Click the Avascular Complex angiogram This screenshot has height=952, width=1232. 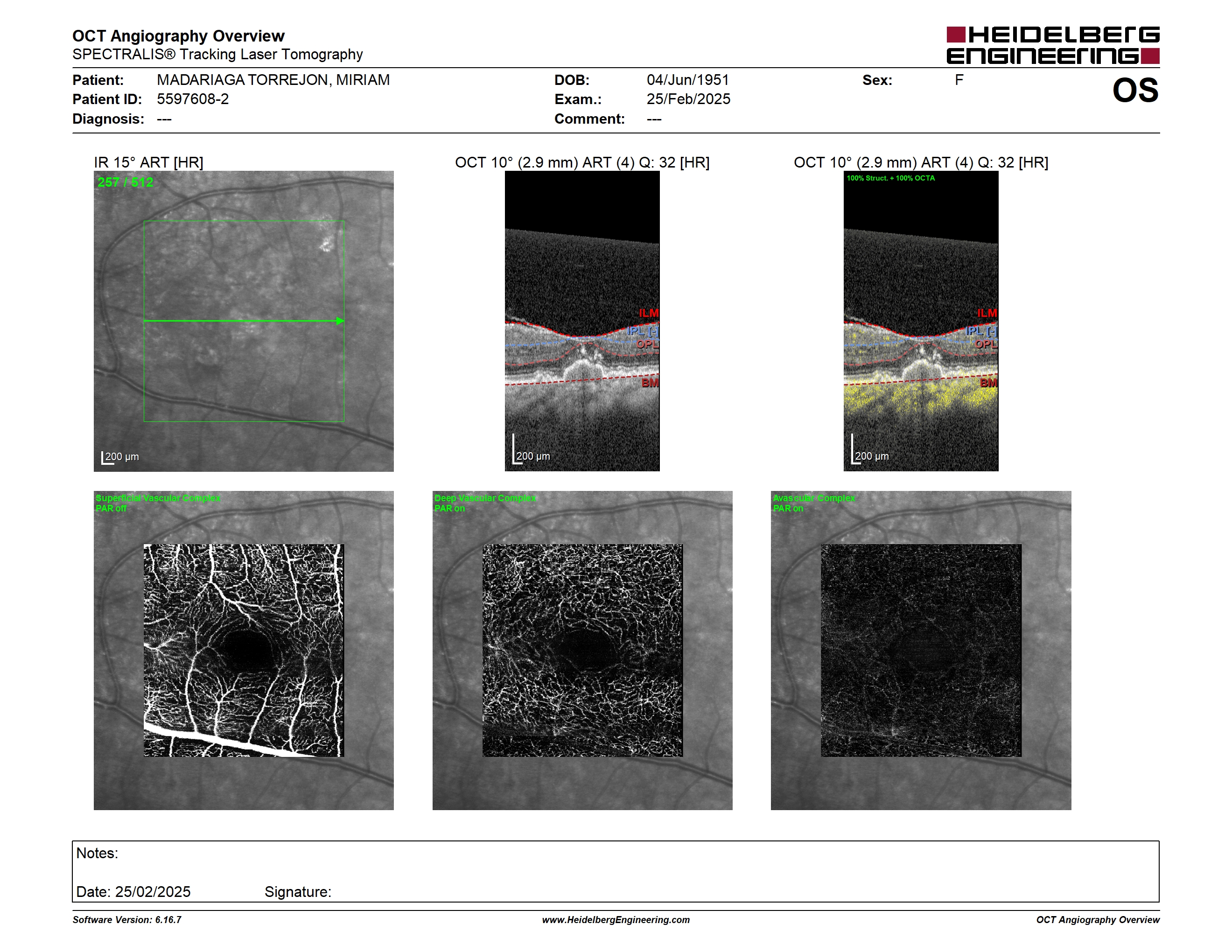click(921, 650)
